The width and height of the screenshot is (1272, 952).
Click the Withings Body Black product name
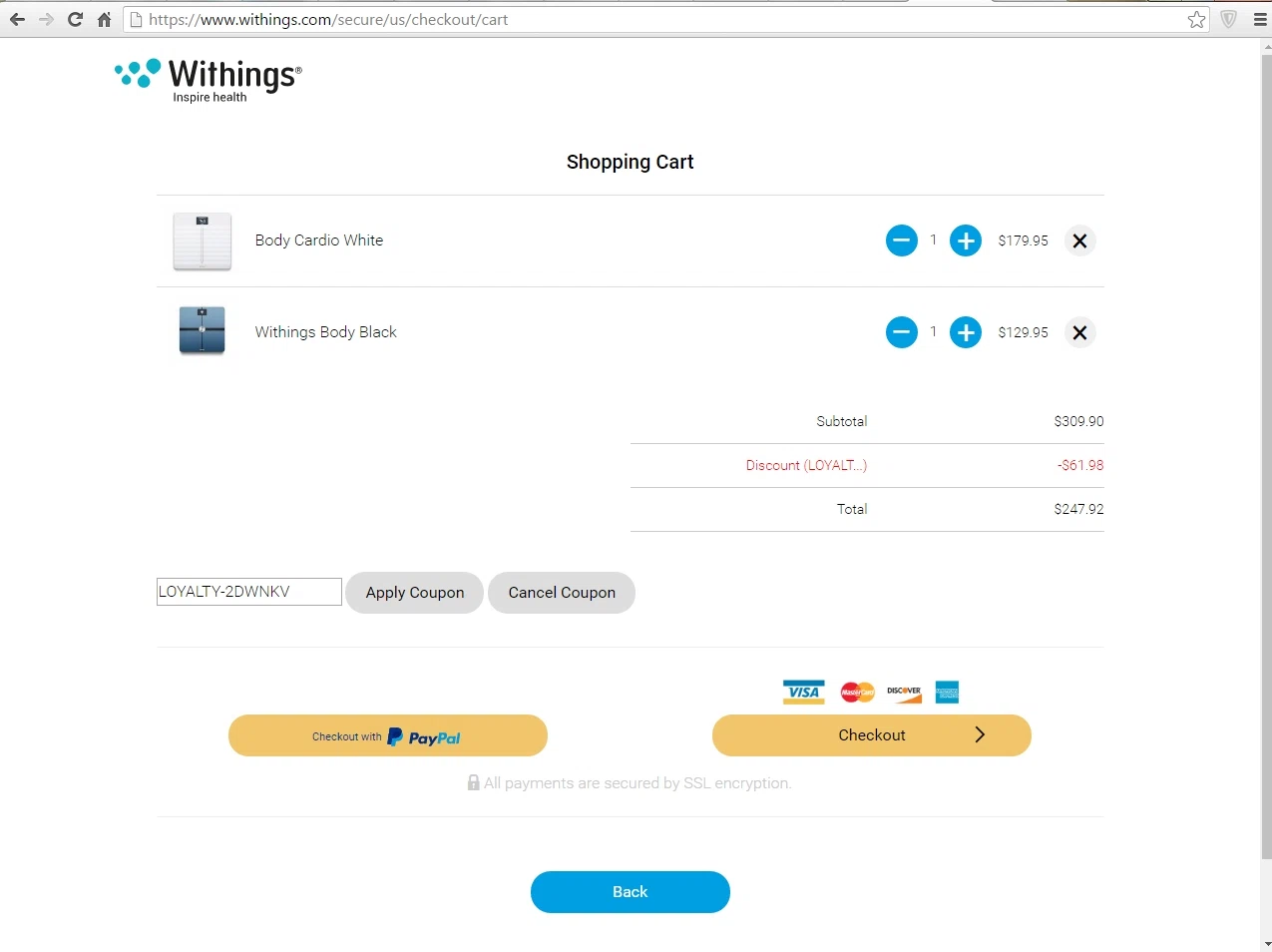pyautogui.click(x=325, y=332)
